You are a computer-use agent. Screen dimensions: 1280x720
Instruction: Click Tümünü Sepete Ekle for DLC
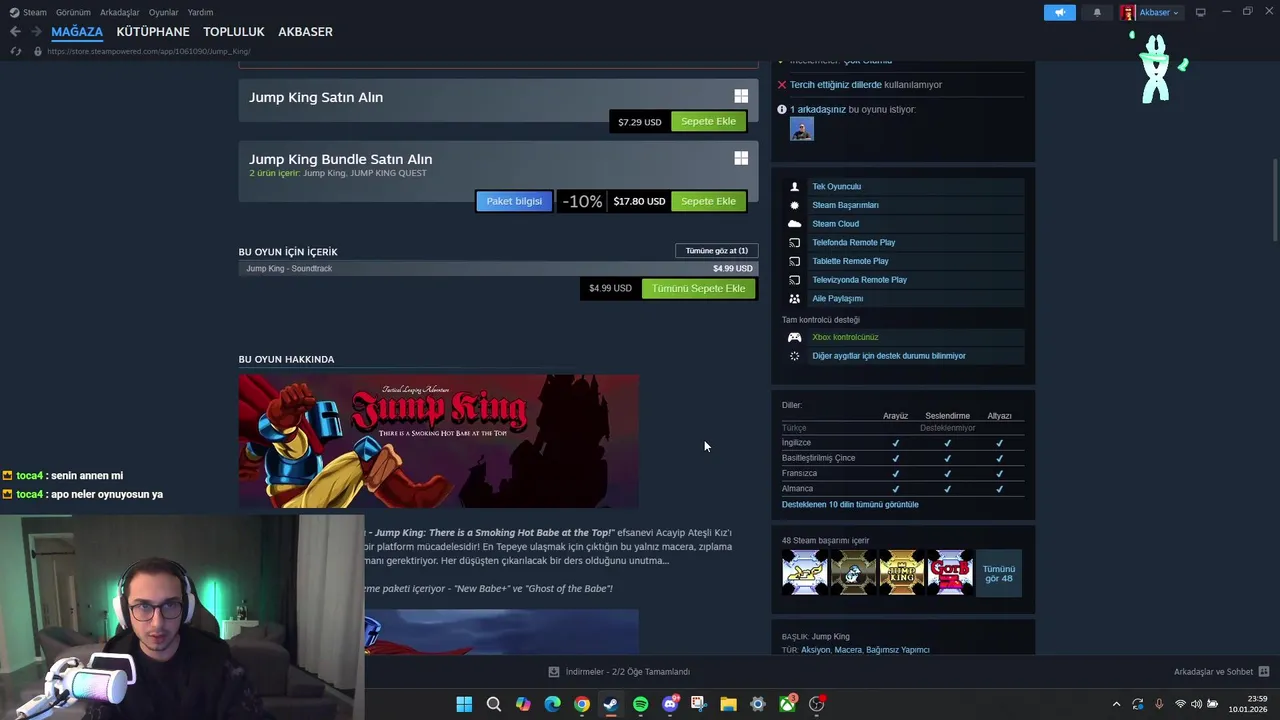pos(698,288)
